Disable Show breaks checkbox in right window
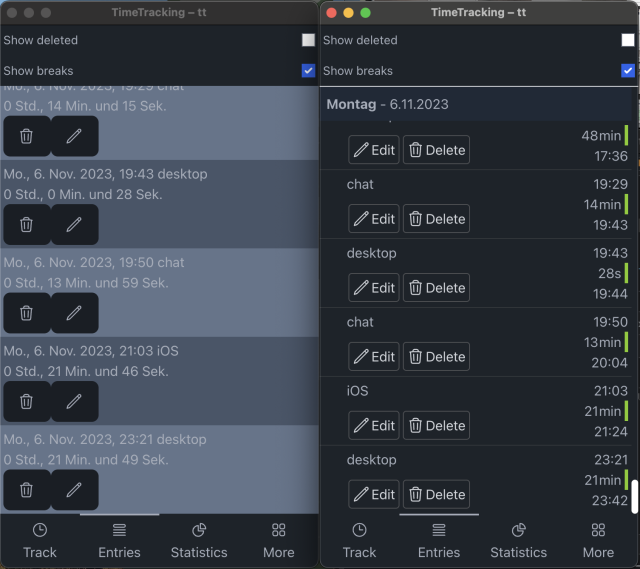Viewport: 640px width, 569px height. point(627,71)
